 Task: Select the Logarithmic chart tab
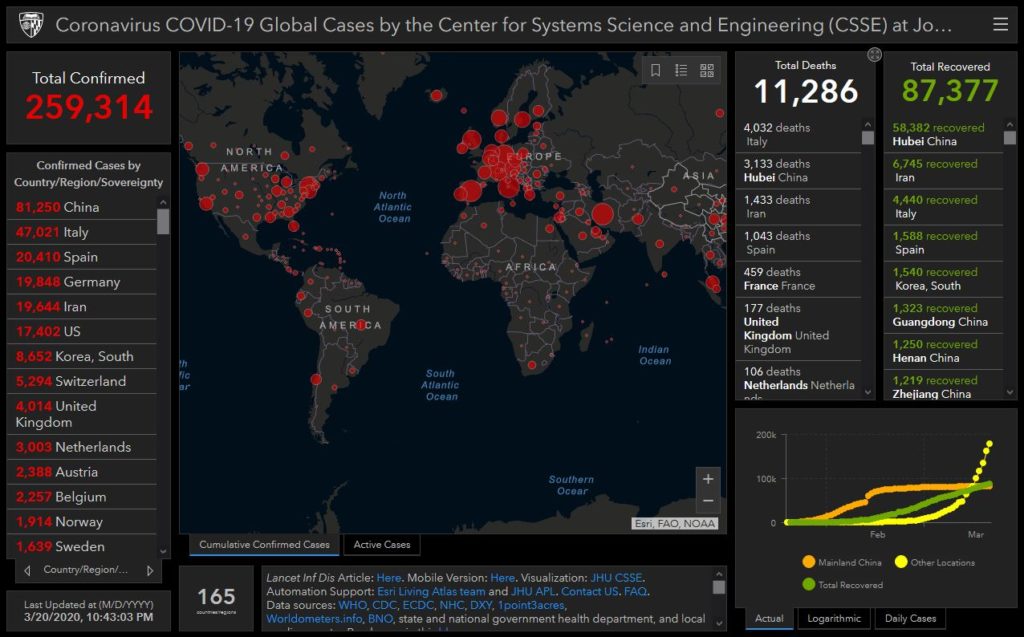pyautogui.click(x=834, y=618)
